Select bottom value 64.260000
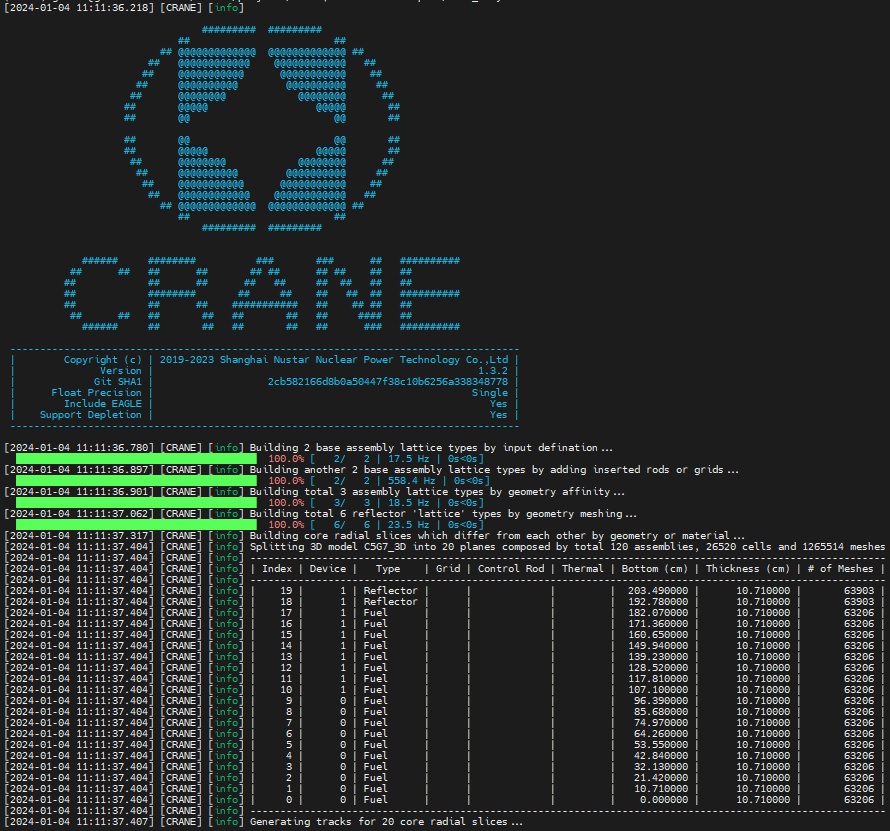890x831 pixels. [x=661, y=734]
